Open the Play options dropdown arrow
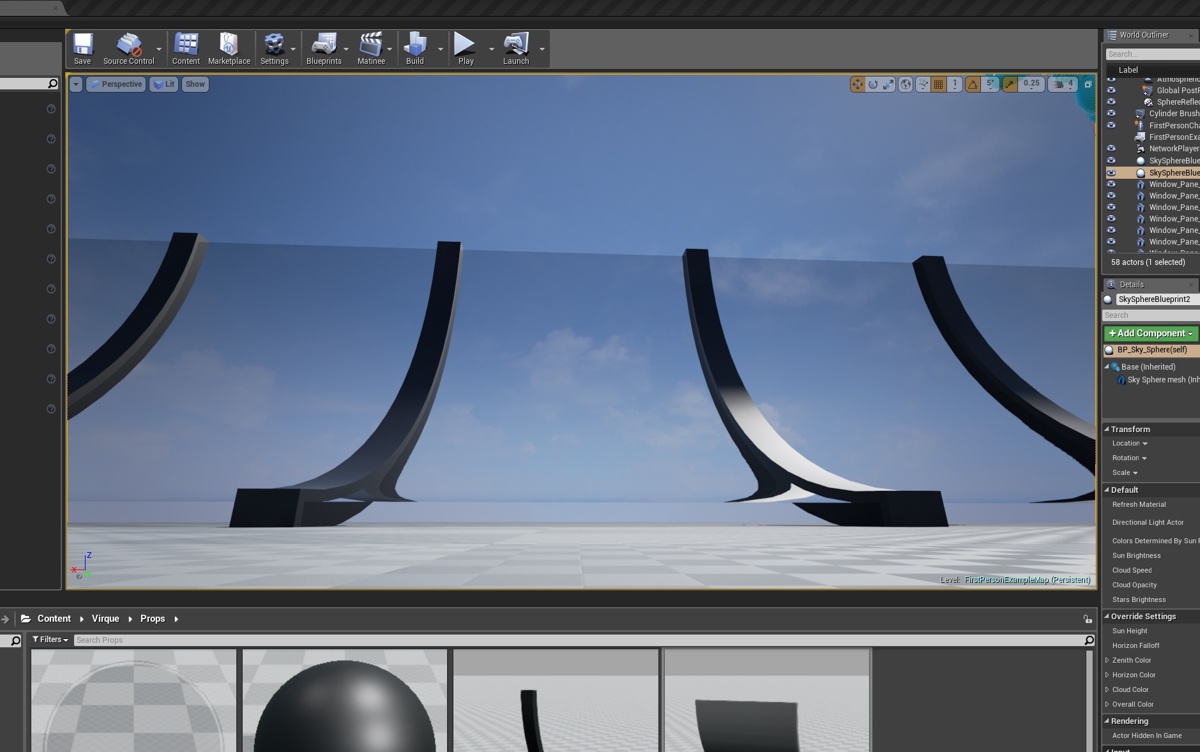Image resolution: width=1200 pixels, height=752 pixels. click(x=491, y=48)
